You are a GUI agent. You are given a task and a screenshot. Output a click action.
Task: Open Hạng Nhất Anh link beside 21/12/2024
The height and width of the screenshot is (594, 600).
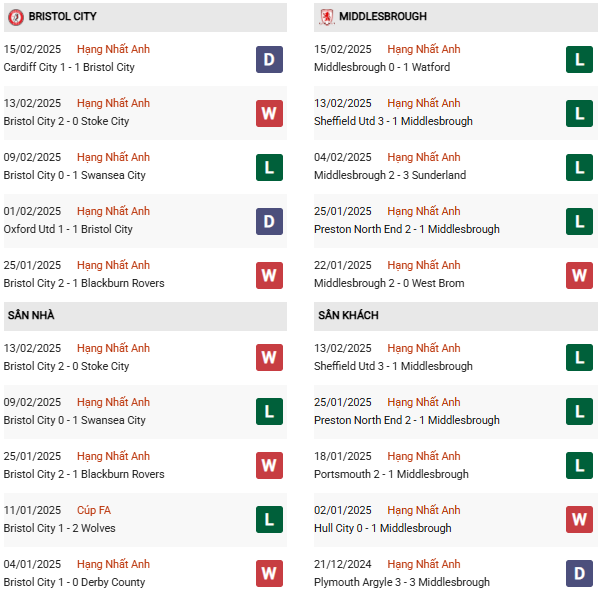(x=424, y=564)
